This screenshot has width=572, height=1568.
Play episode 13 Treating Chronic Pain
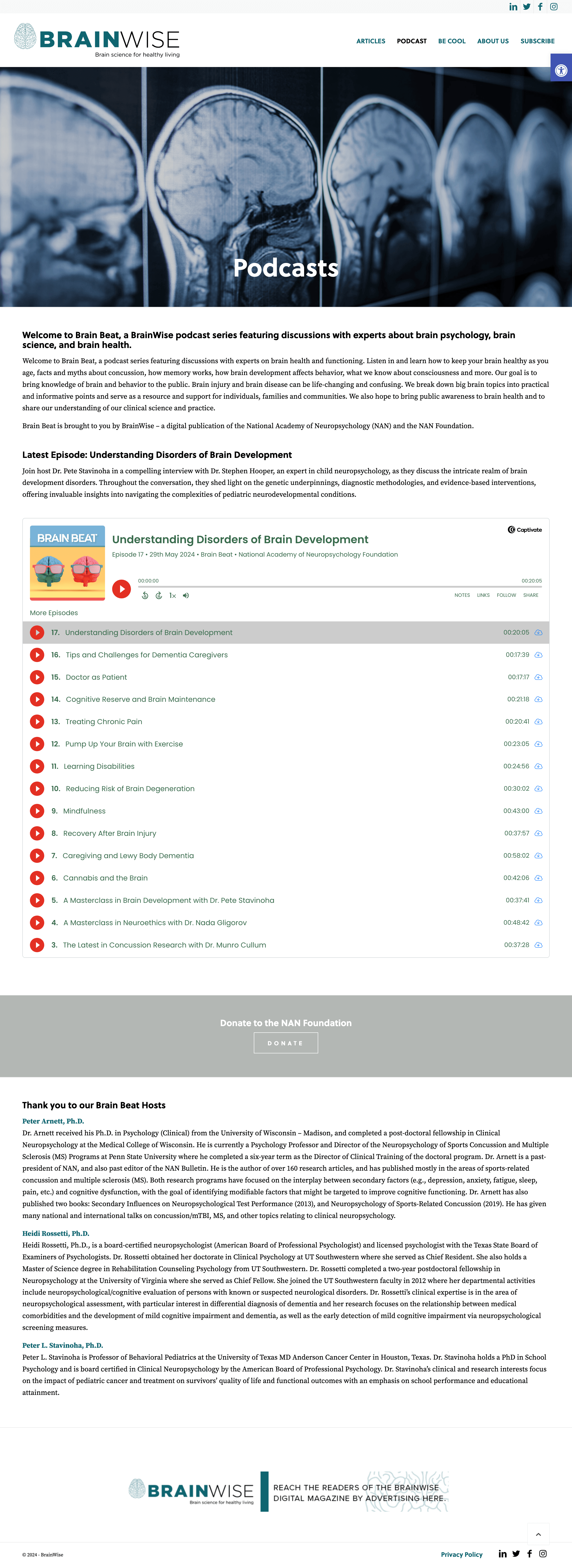(x=37, y=722)
